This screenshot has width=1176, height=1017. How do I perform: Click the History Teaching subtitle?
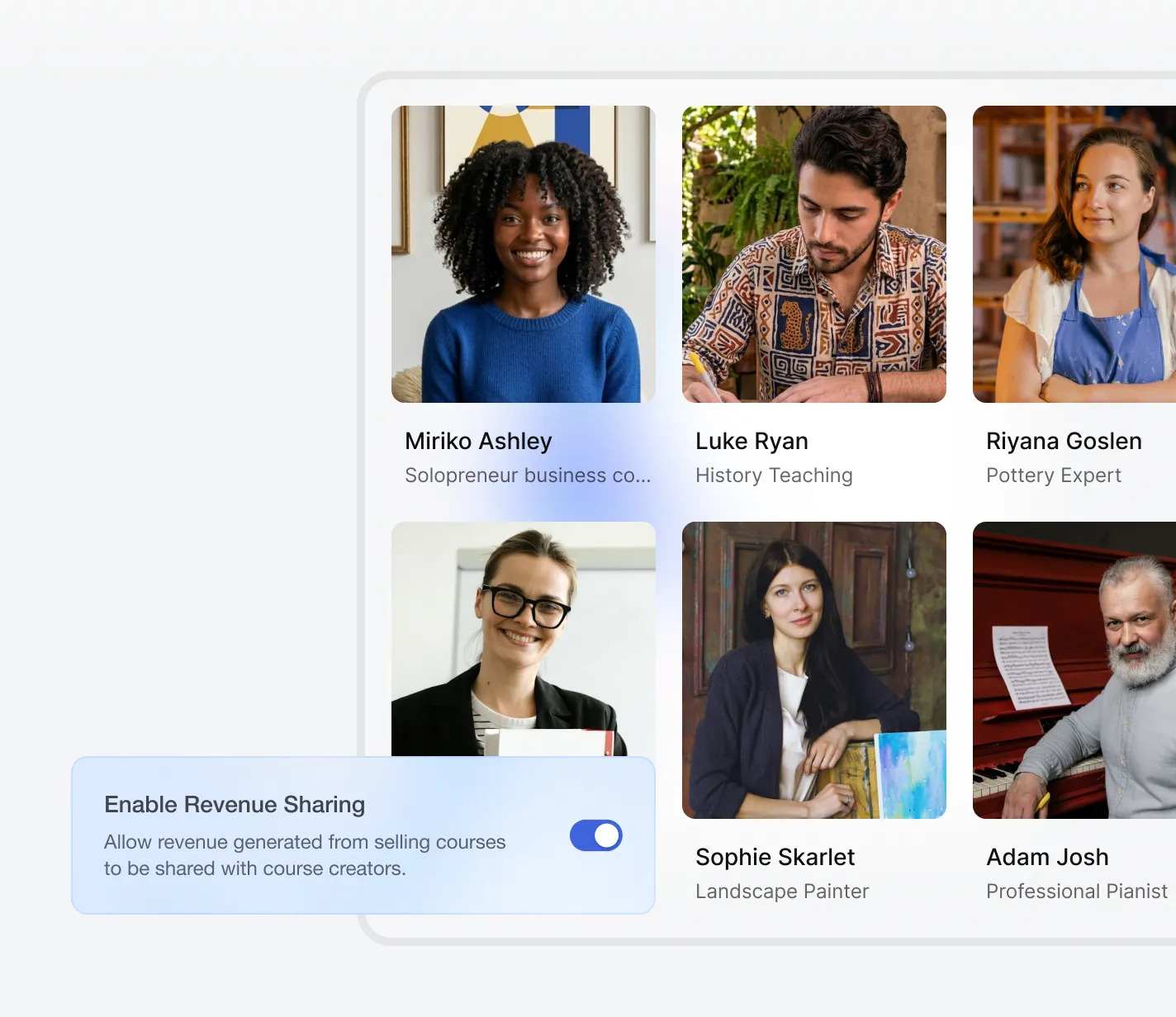[774, 475]
